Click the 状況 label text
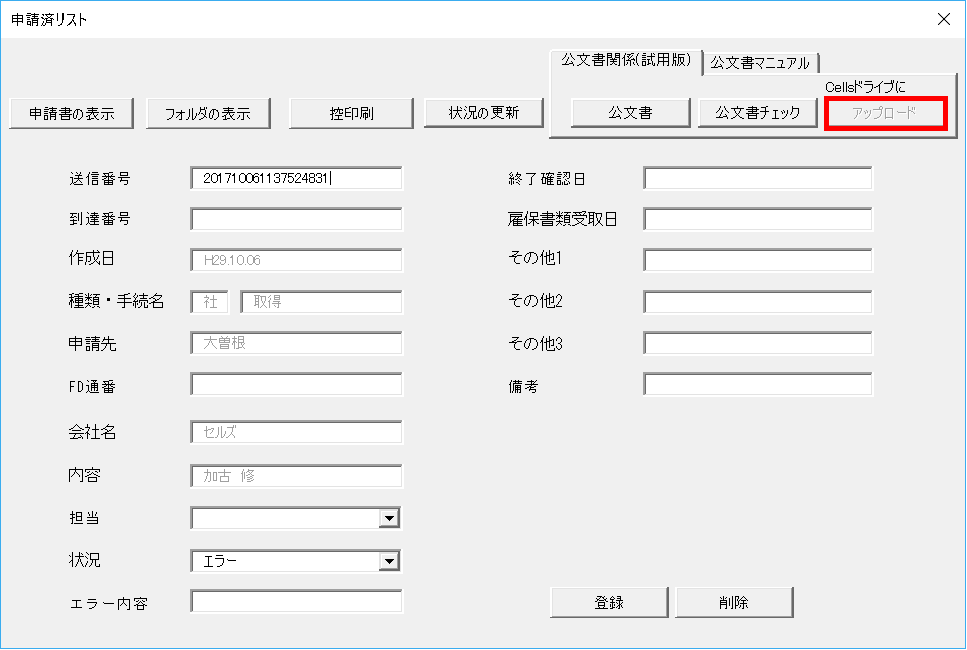This screenshot has width=967, height=650. click(x=84, y=560)
